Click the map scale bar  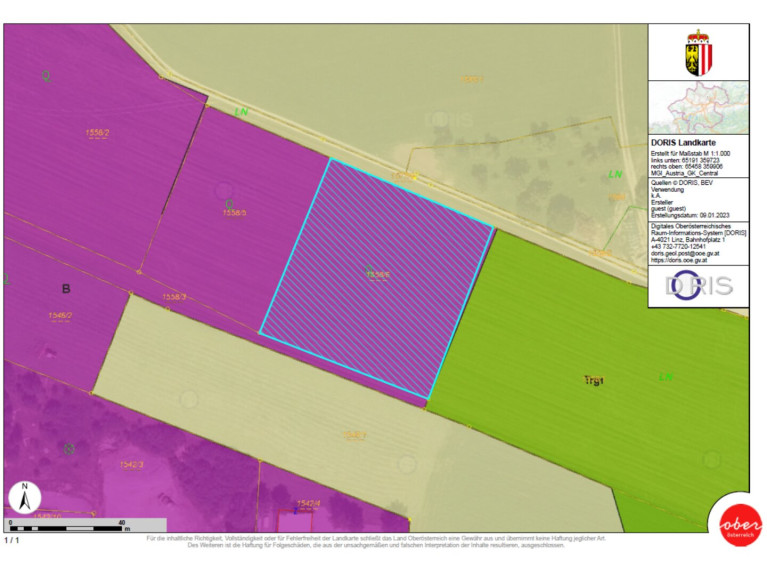click(x=85, y=524)
